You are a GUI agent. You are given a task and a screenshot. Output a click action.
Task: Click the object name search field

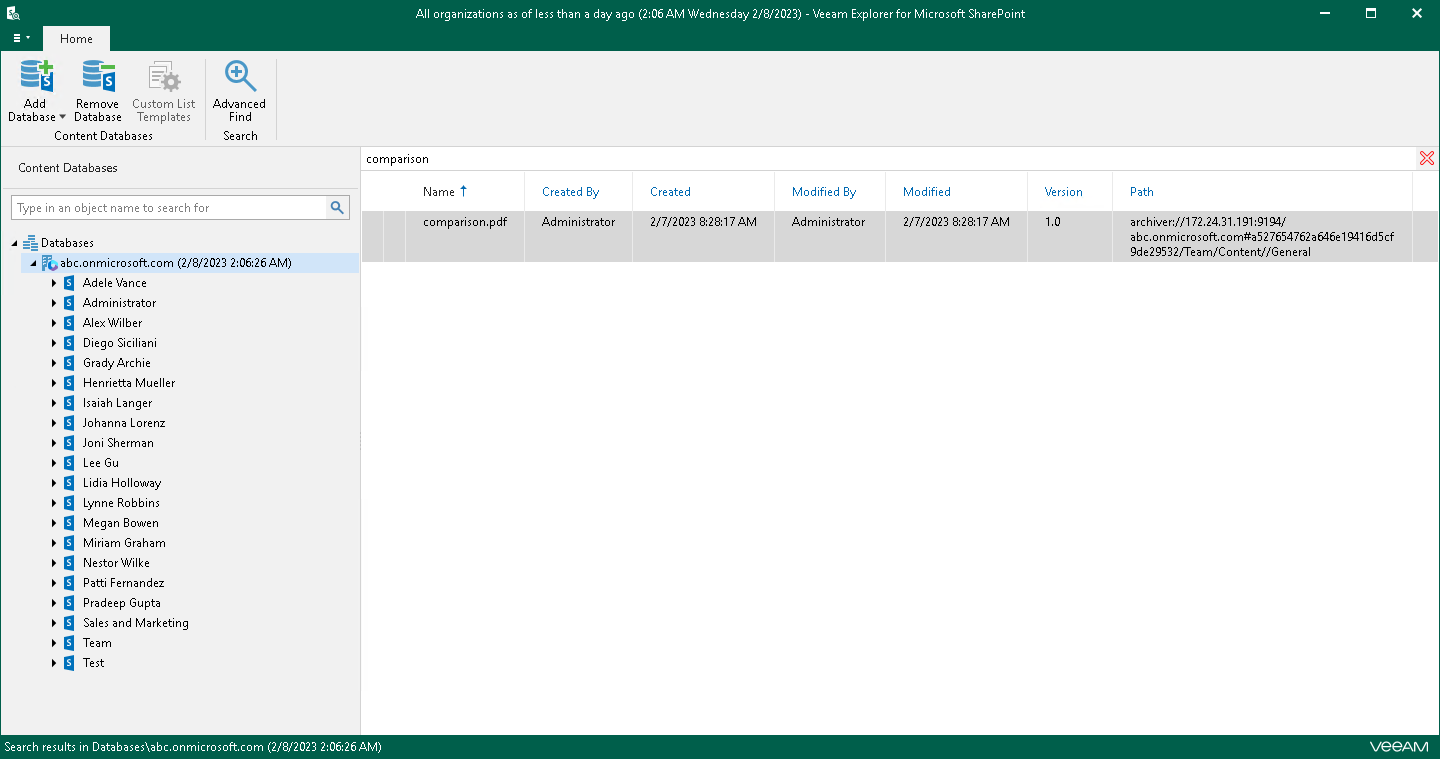[x=170, y=208]
